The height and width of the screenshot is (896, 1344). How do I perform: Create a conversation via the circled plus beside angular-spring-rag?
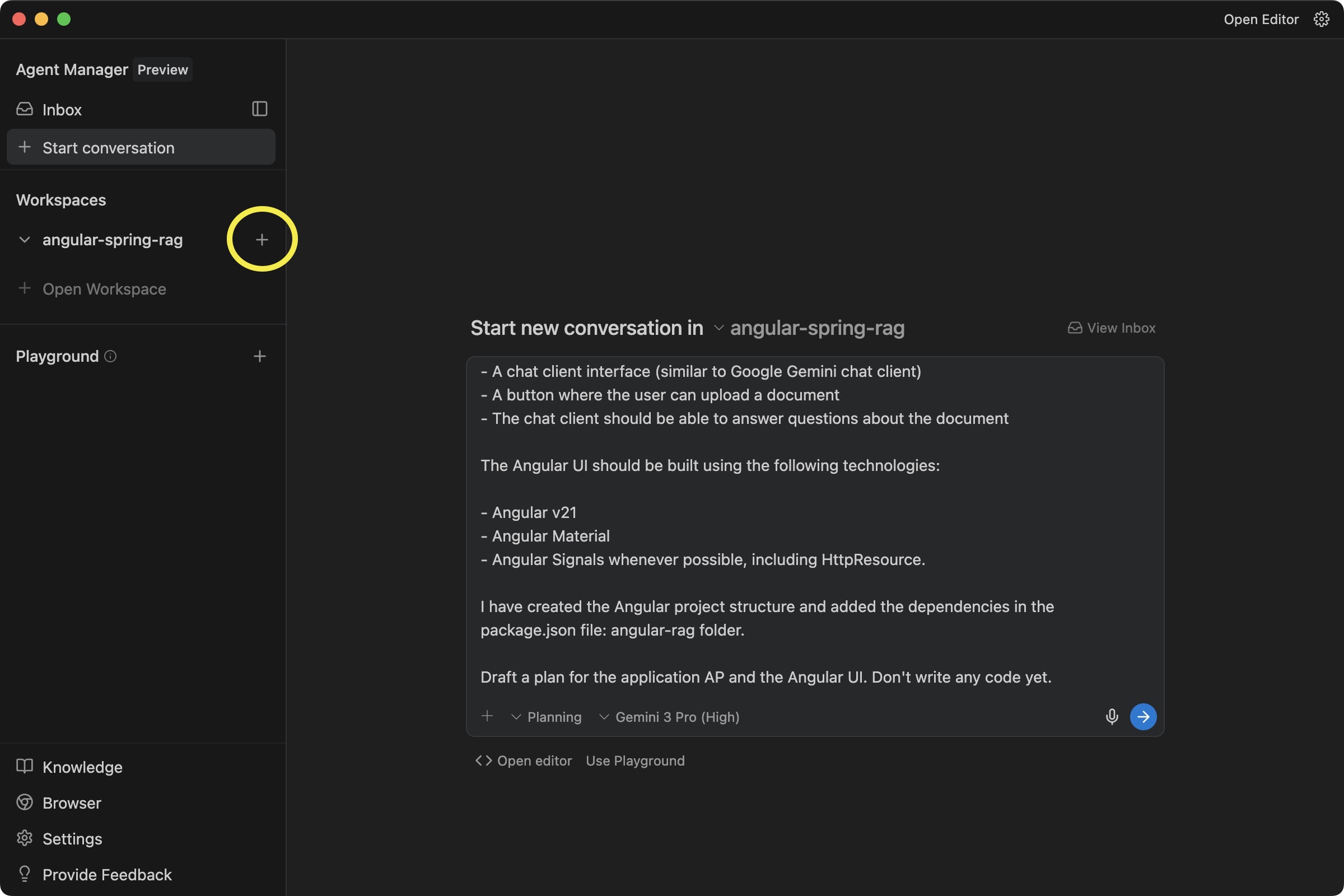262,239
